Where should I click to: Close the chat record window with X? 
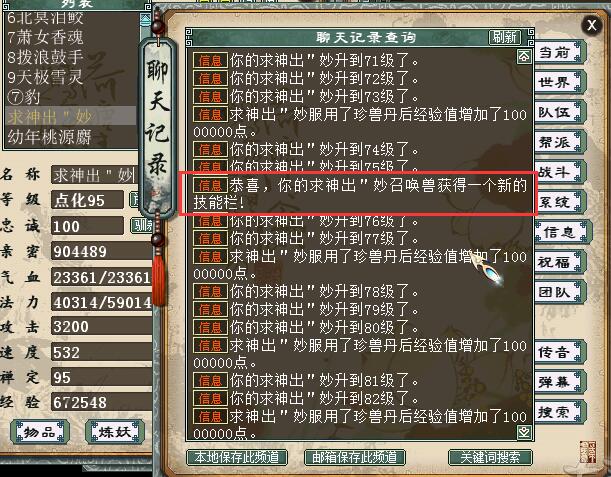click(592, 25)
